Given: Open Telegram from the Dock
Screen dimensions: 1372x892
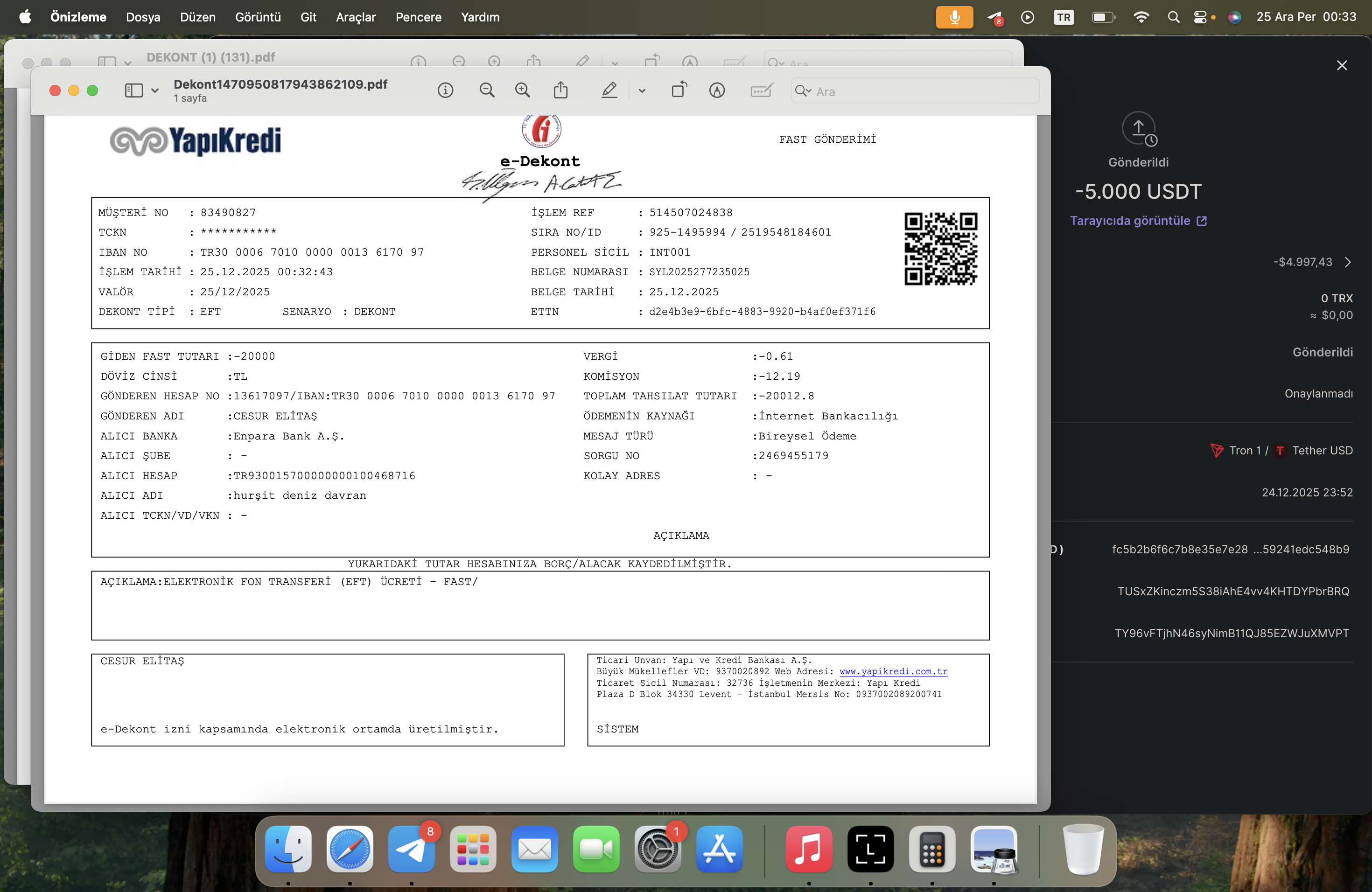Looking at the screenshot, I should click(x=411, y=850).
